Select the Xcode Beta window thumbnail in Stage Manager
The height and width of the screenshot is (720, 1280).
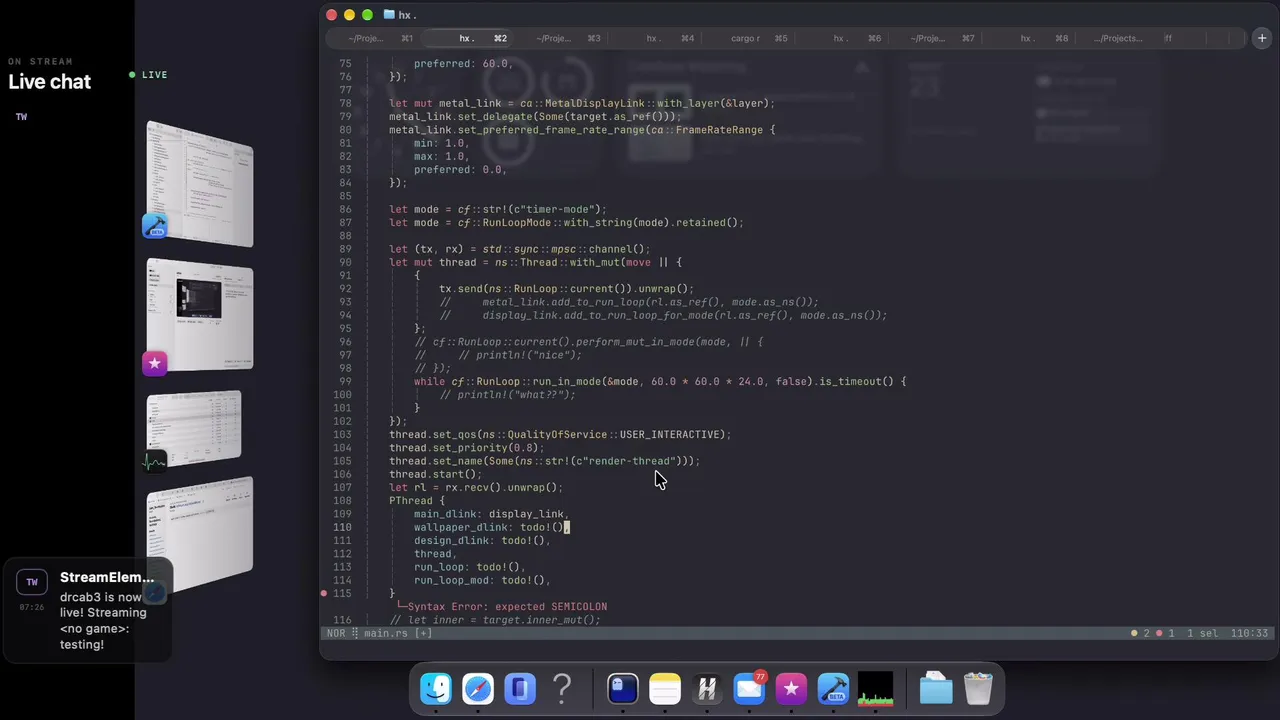(x=200, y=184)
